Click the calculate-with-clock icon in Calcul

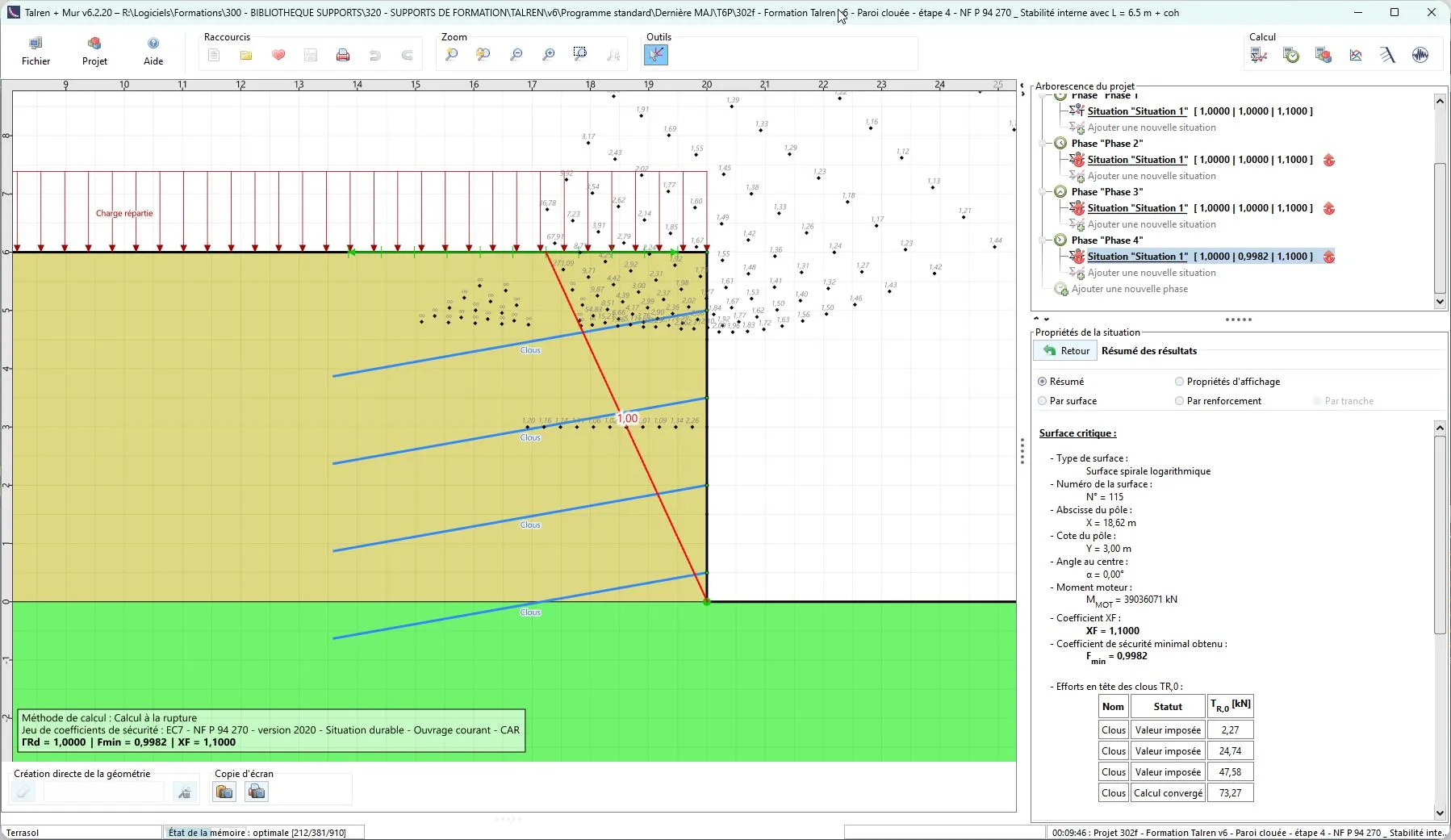click(x=1291, y=55)
